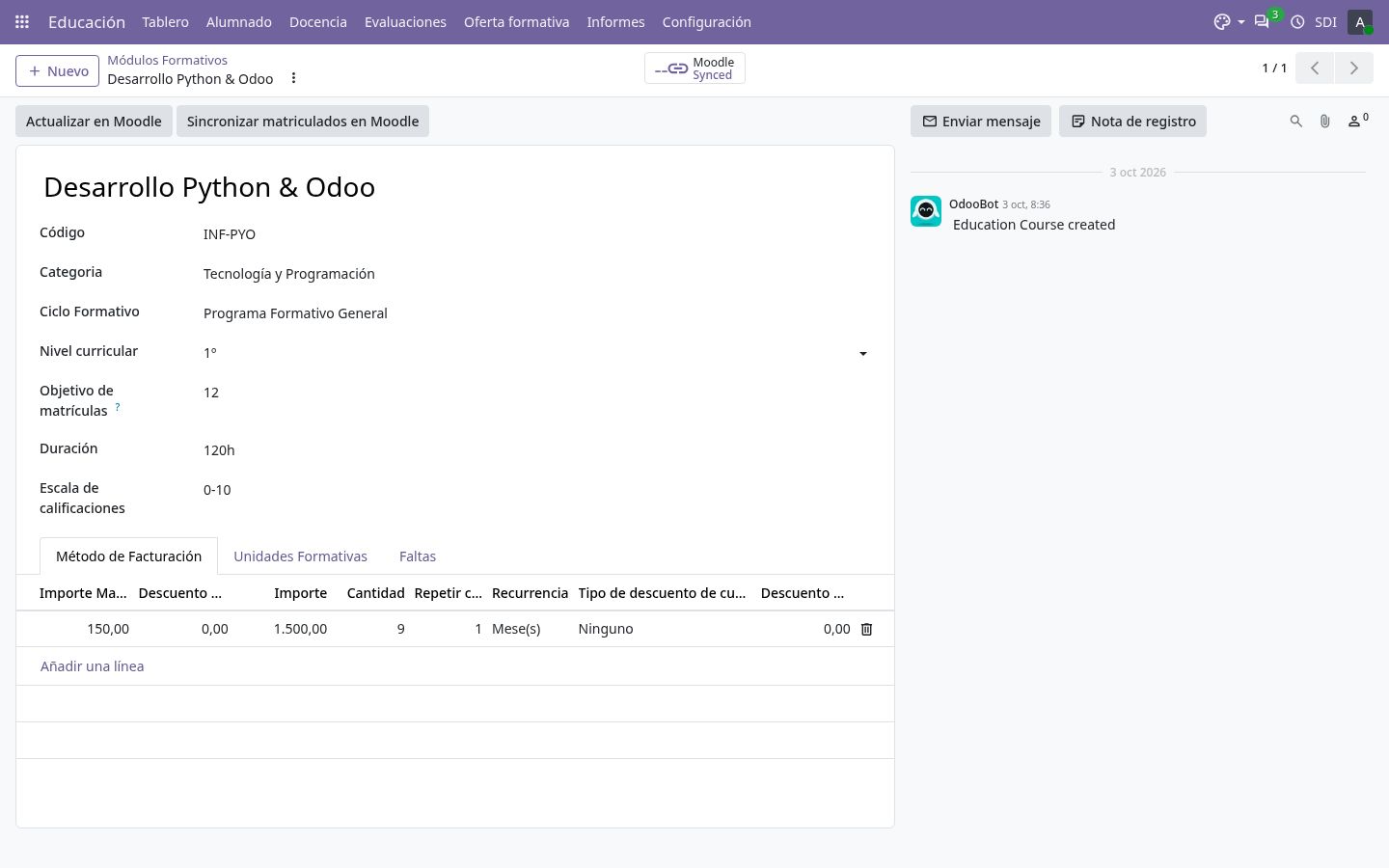Click Sincronizar matriculados en Moodle
1389x868 pixels.
coord(303,122)
